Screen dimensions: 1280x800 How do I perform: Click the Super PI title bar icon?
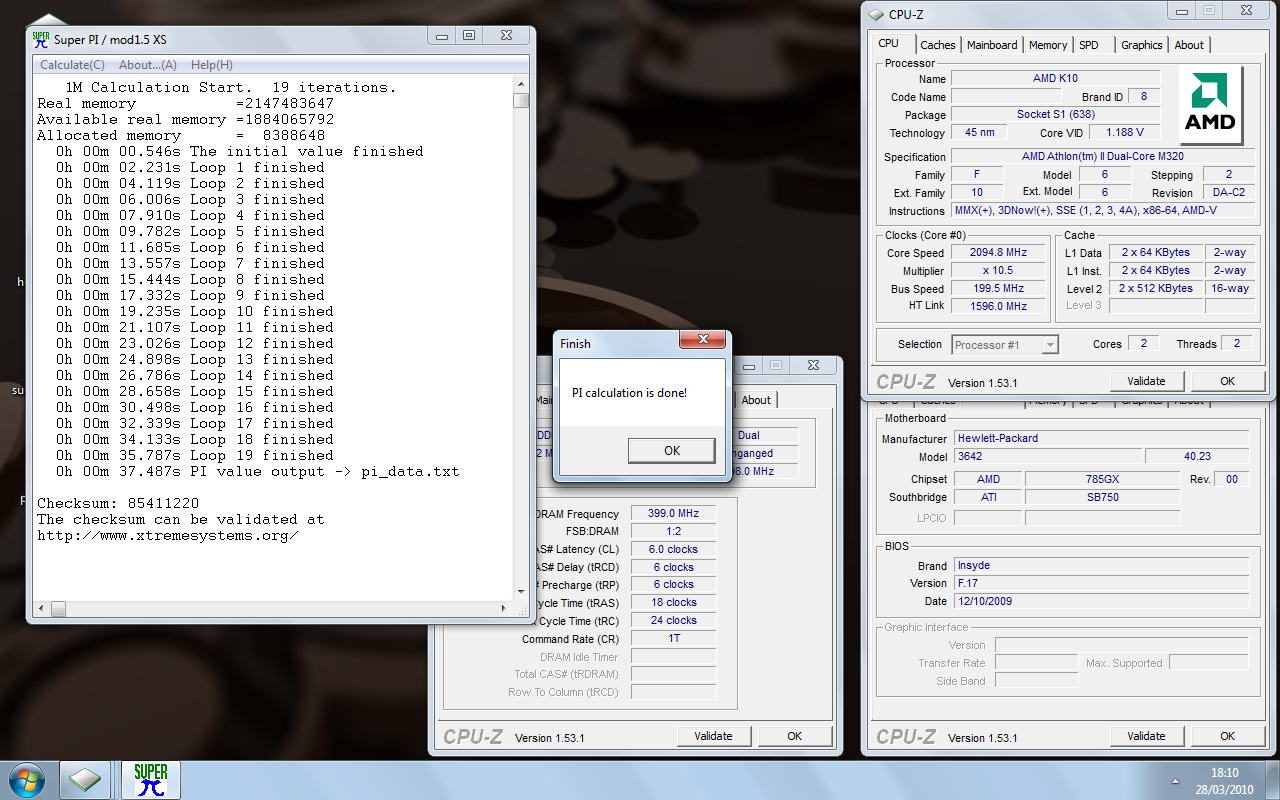click(x=41, y=39)
